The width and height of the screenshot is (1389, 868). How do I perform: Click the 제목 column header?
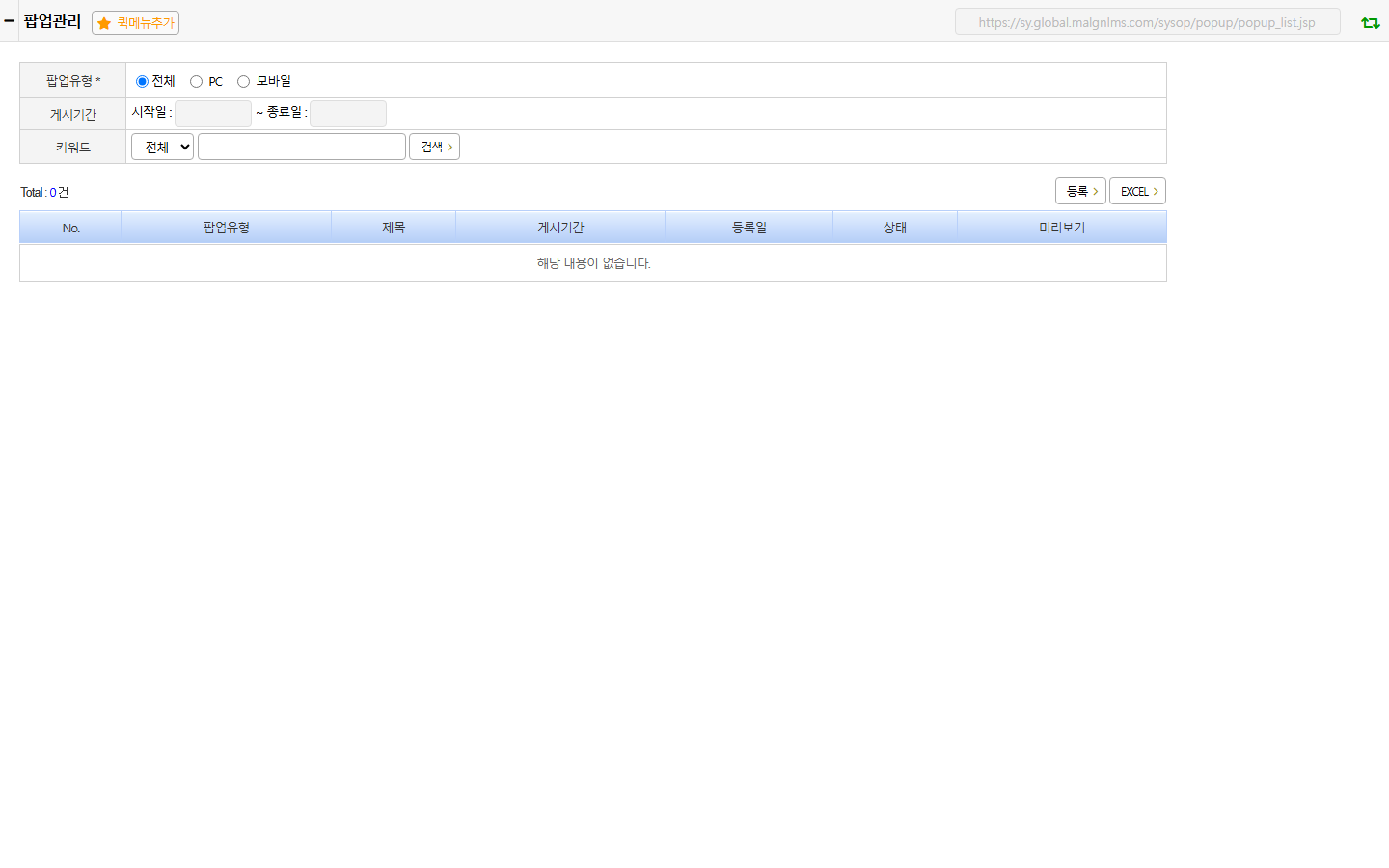[x=394, y=228]
